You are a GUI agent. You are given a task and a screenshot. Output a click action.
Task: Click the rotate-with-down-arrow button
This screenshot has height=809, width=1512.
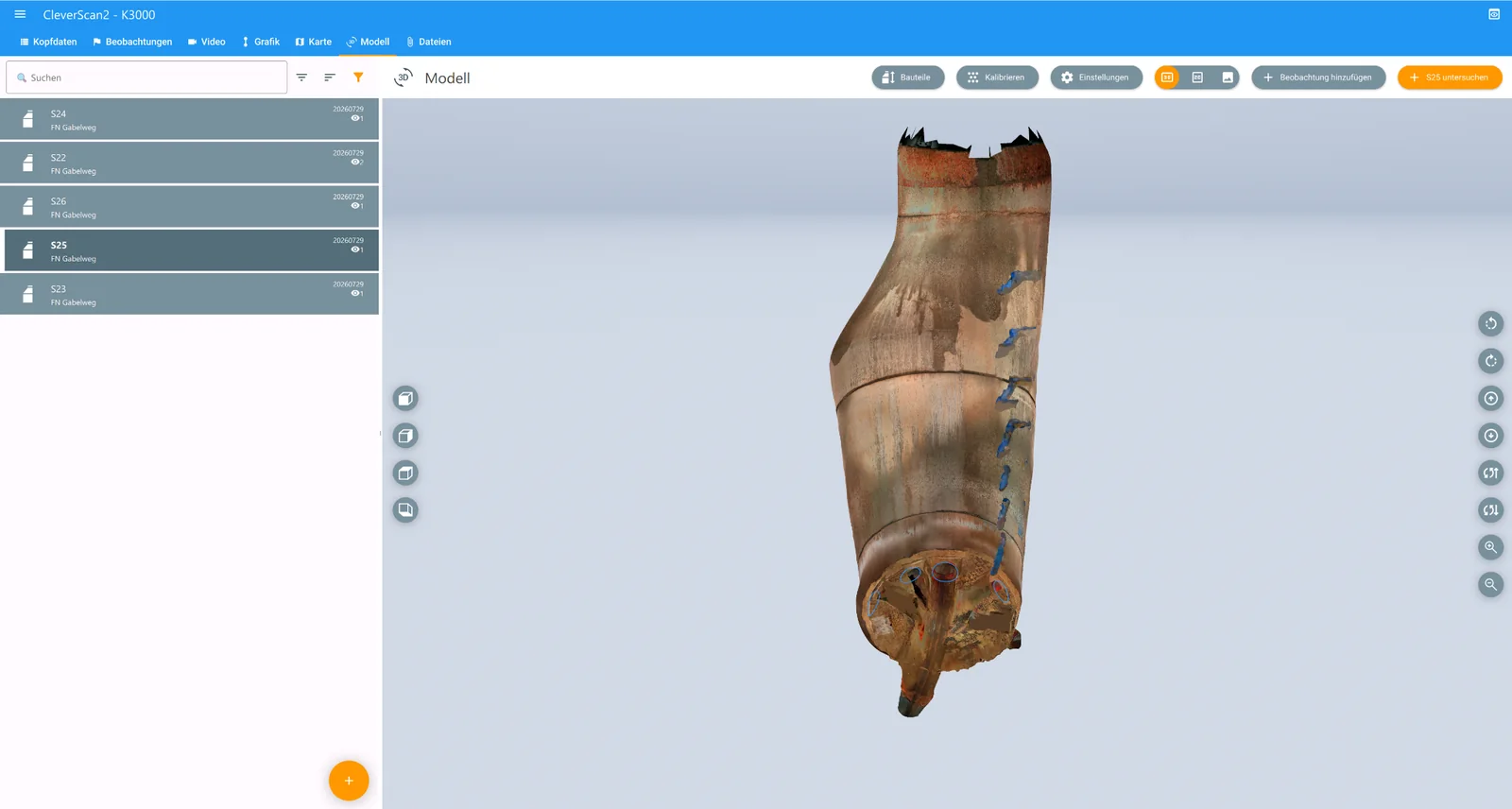(x=1490, y=510)
